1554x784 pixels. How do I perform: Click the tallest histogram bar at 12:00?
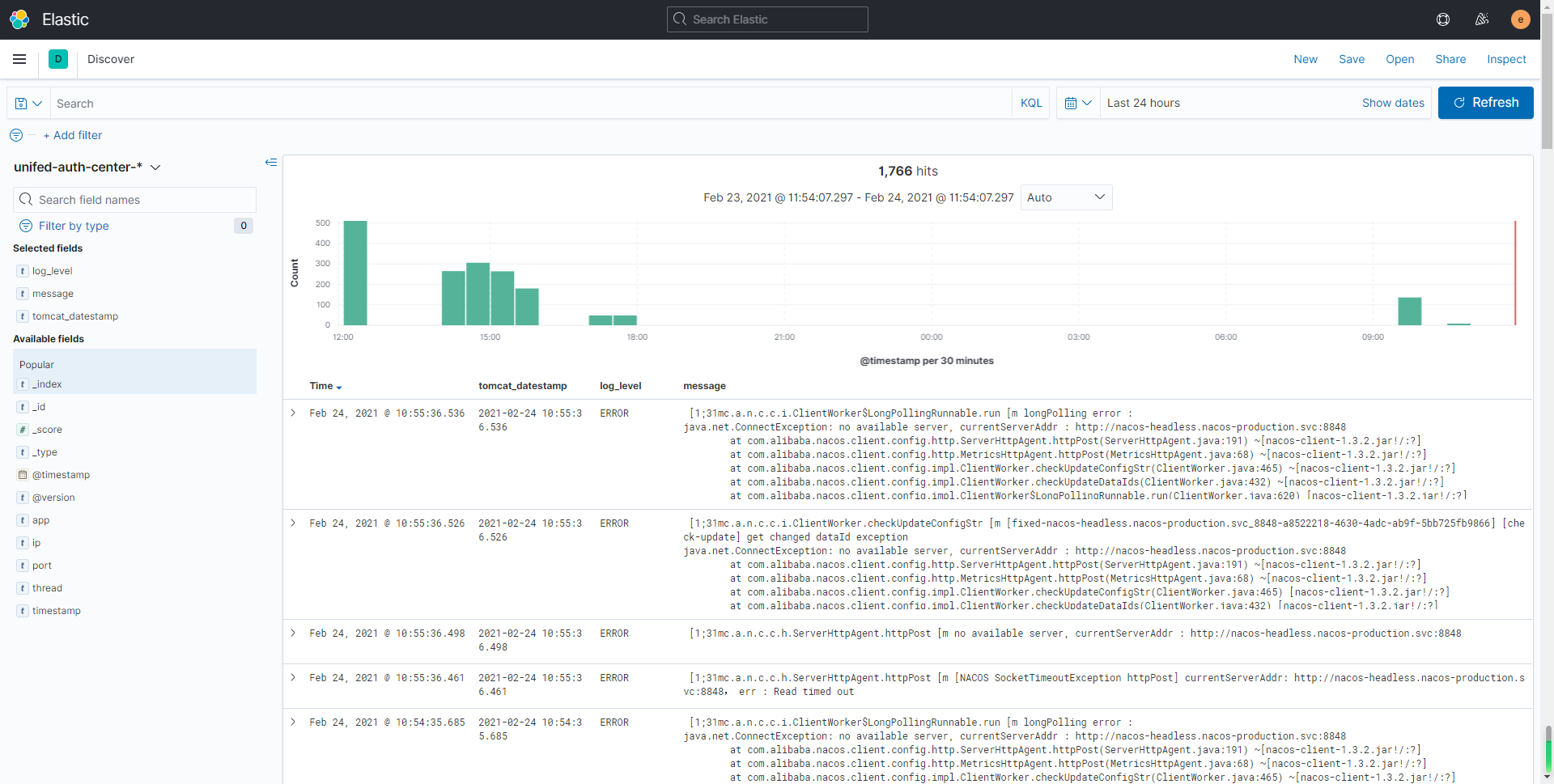coord(355,273)
